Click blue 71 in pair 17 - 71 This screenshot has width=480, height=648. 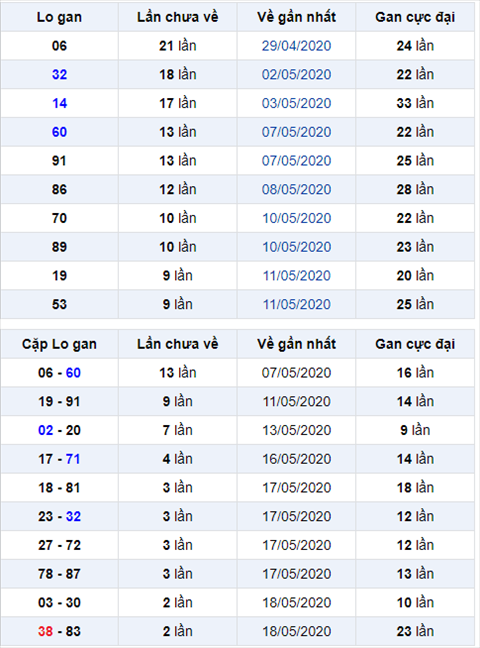tap(73, 459)
